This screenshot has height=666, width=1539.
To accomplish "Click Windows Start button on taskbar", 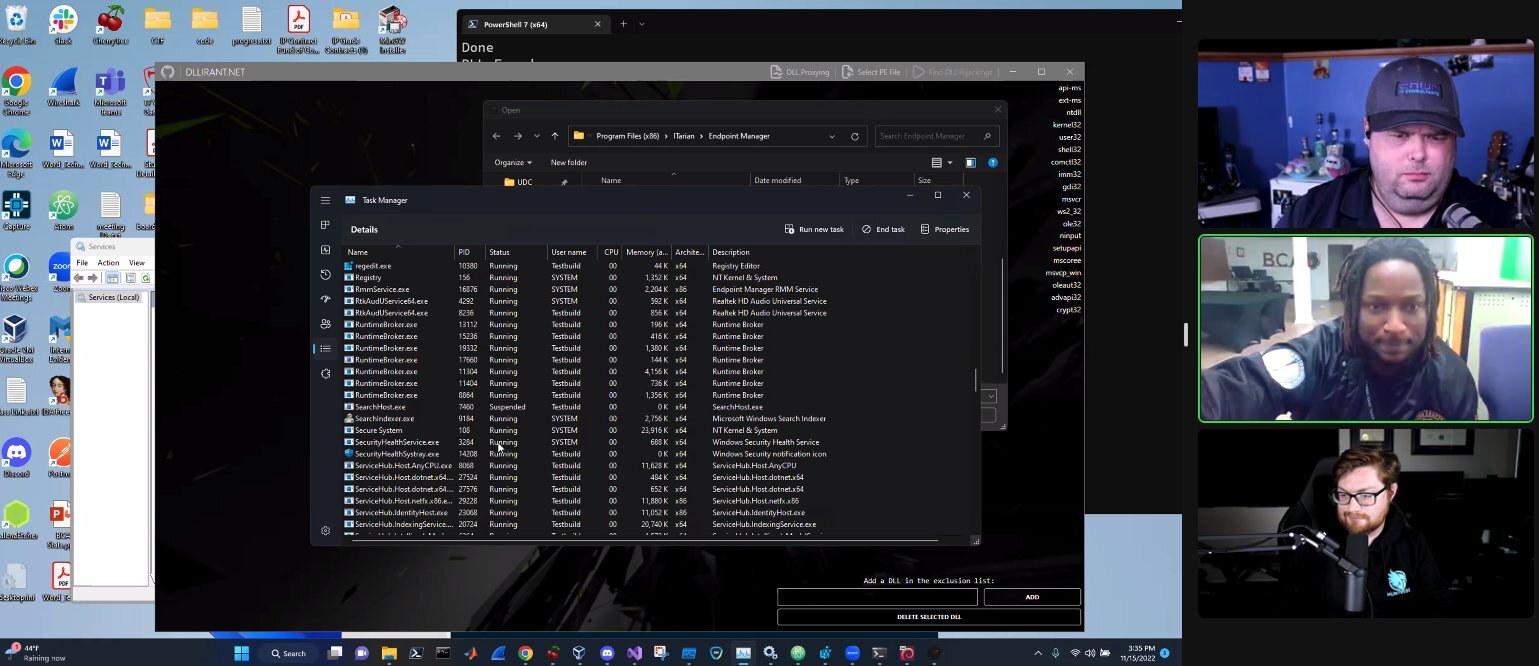I will point(241,653).
